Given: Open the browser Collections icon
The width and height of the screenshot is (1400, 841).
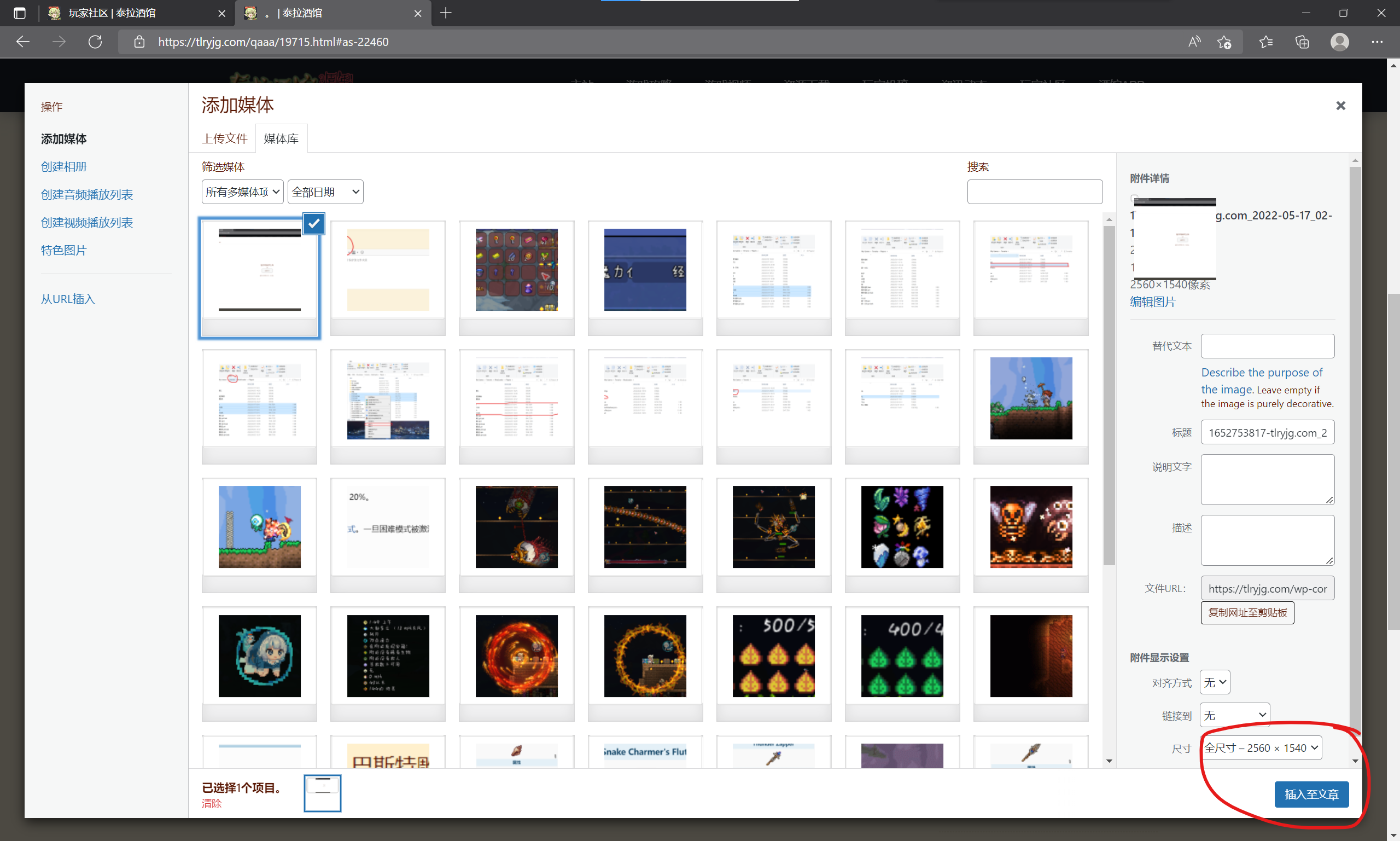Looking at the screenshot, I should [x=1302, y=42].
